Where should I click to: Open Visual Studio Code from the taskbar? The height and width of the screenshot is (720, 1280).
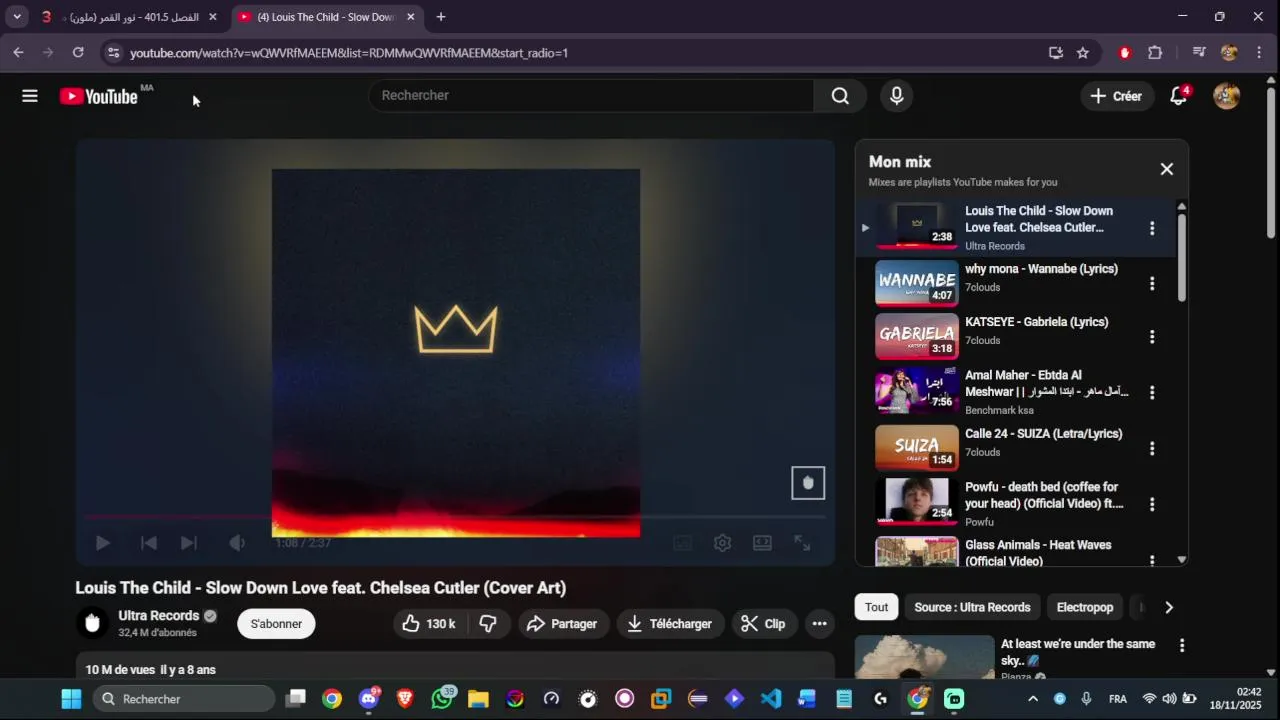[770, 699]
